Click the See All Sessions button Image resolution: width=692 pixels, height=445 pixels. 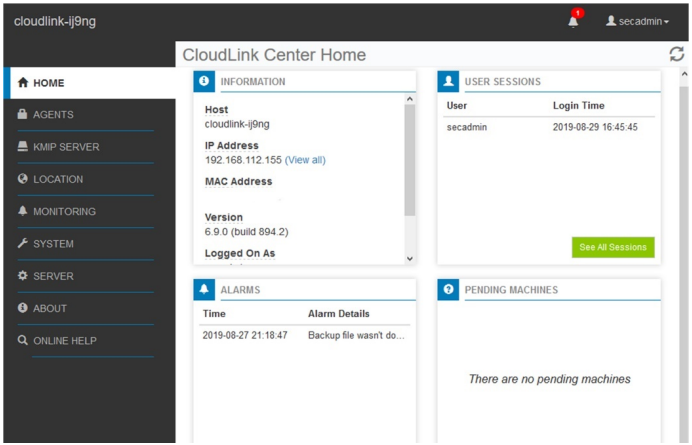[613, 247]
